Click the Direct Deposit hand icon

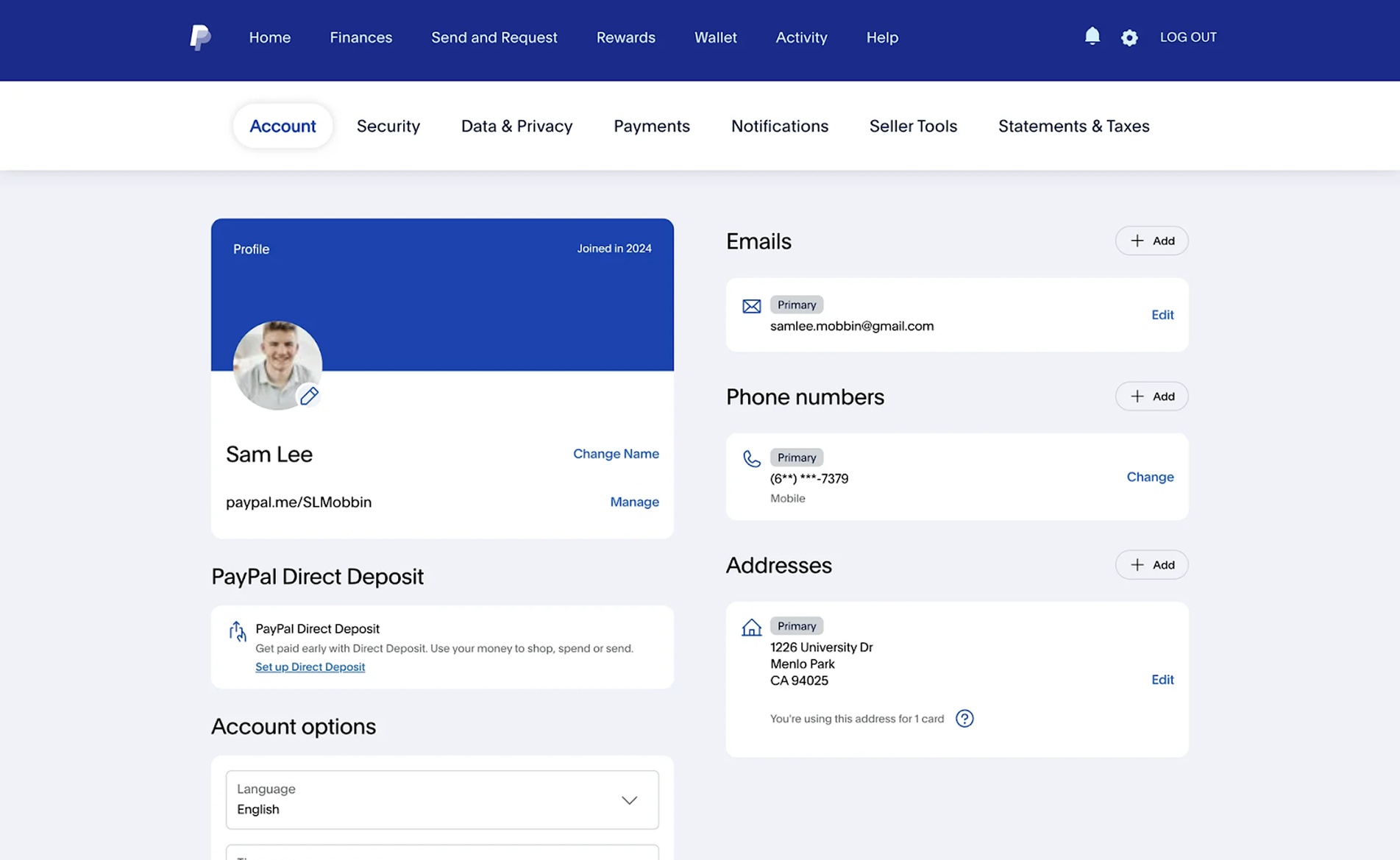point(237,631)
